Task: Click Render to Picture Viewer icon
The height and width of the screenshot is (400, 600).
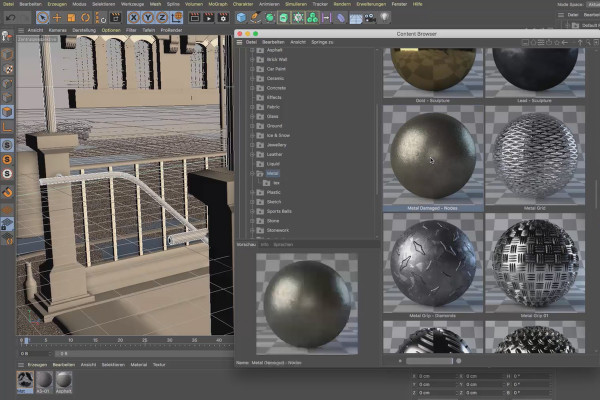Action: tap(209, 18)
